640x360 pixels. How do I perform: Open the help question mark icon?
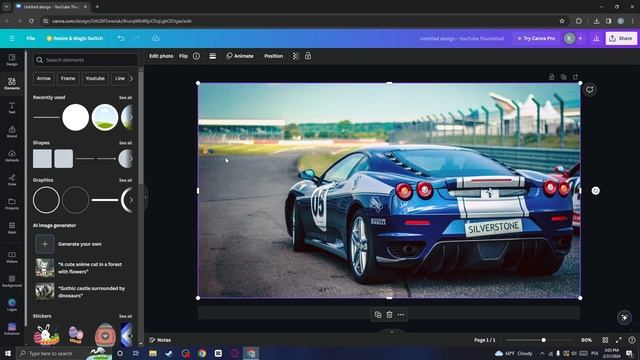632,340
